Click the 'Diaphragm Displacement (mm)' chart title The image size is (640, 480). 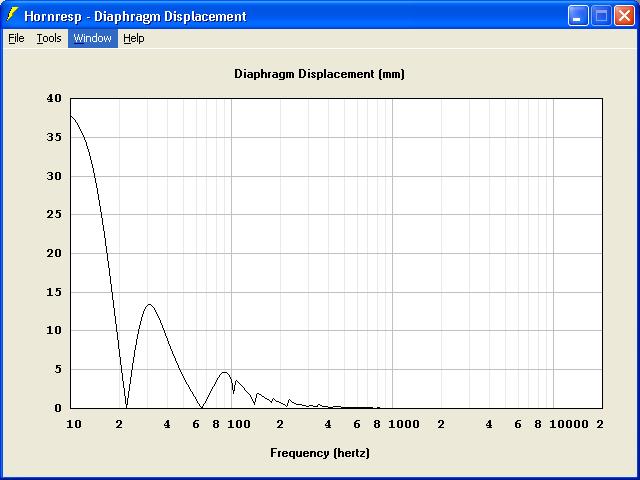pos(319,74)
